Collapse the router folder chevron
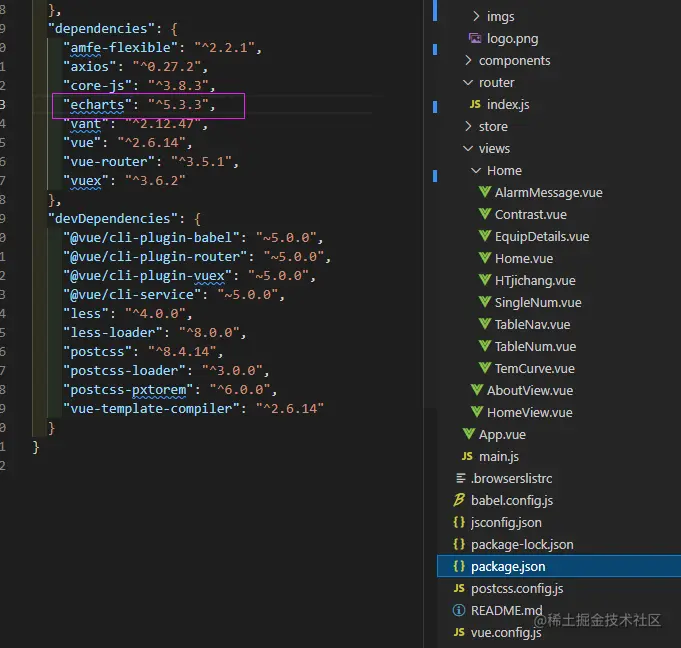 point(468,82)
